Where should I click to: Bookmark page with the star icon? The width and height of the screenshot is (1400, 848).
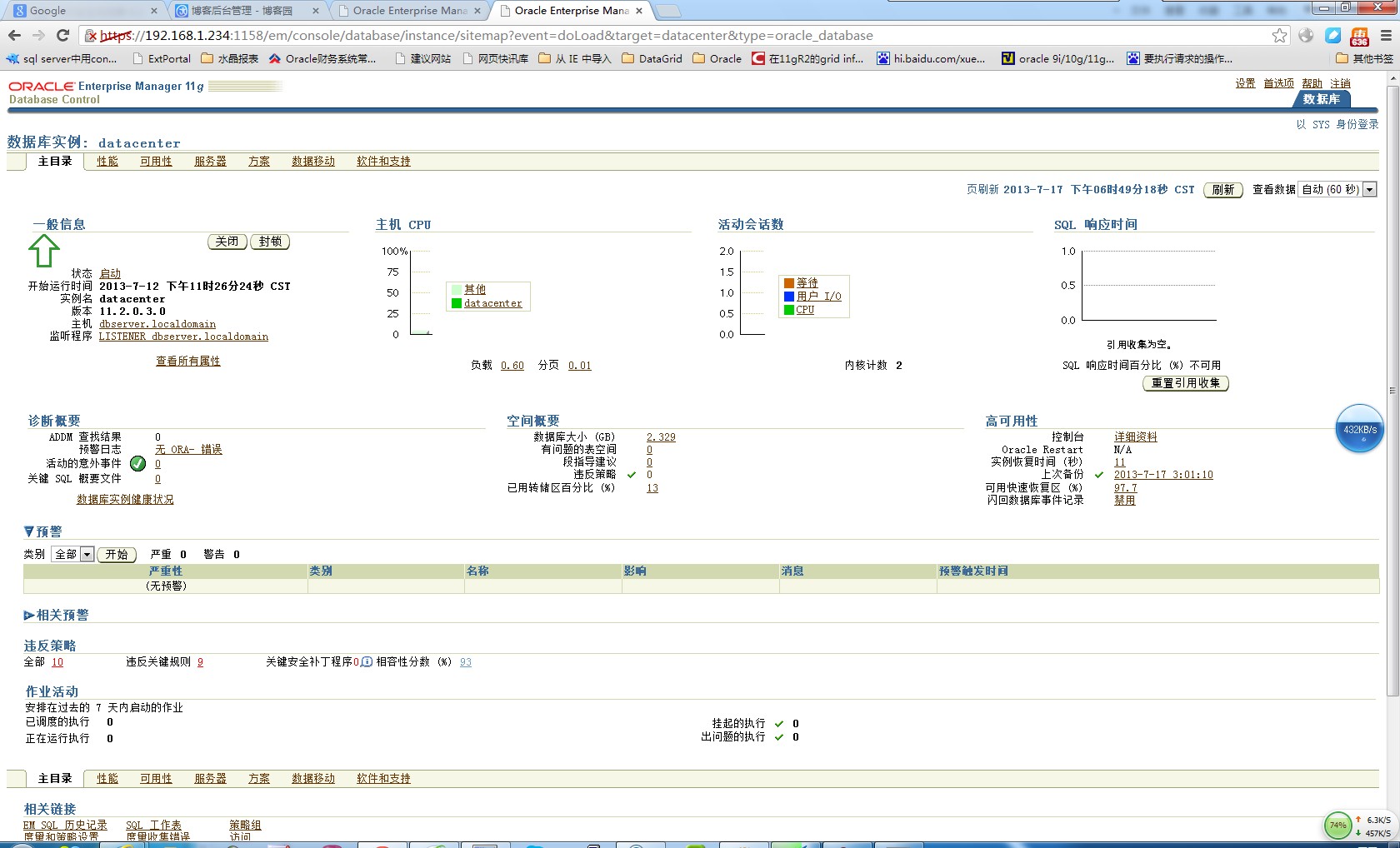click(1279, 35)
